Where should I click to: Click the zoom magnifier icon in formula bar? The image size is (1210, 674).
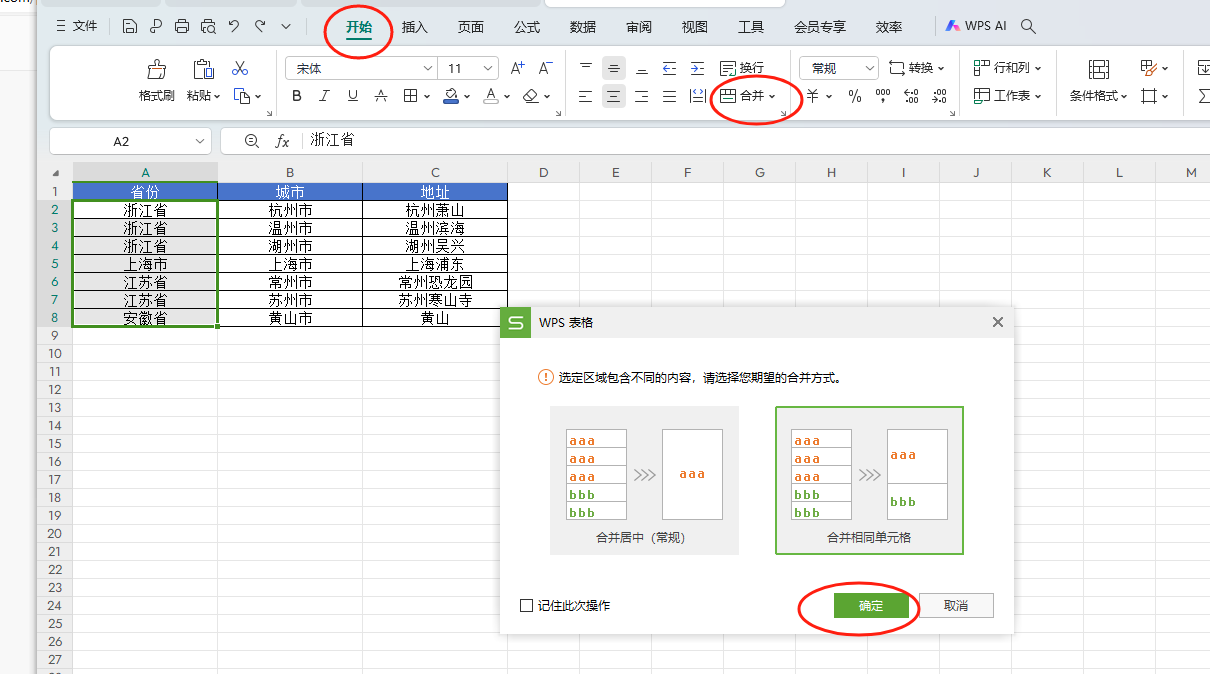point(252,141)
